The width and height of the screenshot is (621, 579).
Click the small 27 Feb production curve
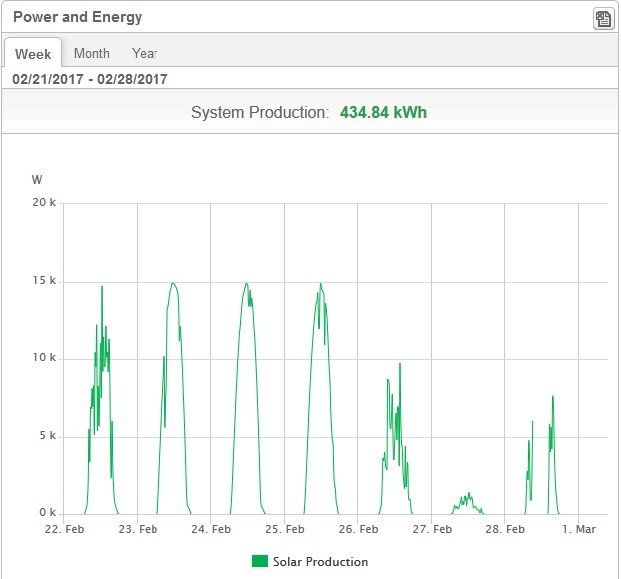[468, 502]
